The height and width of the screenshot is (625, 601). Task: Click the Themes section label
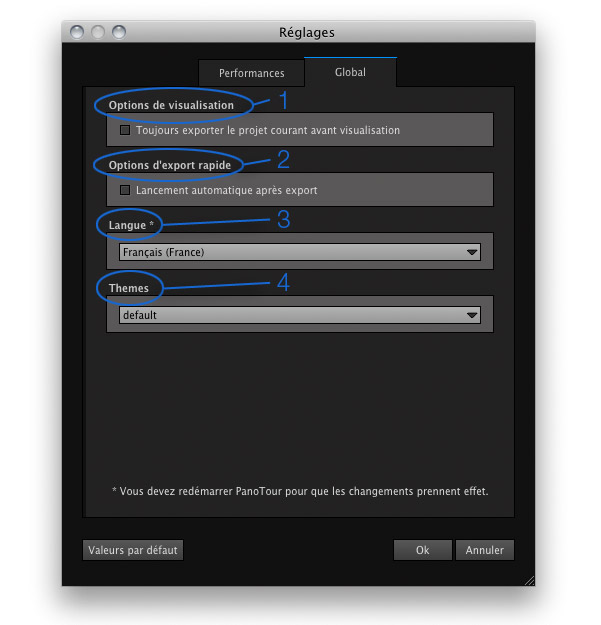129,288
